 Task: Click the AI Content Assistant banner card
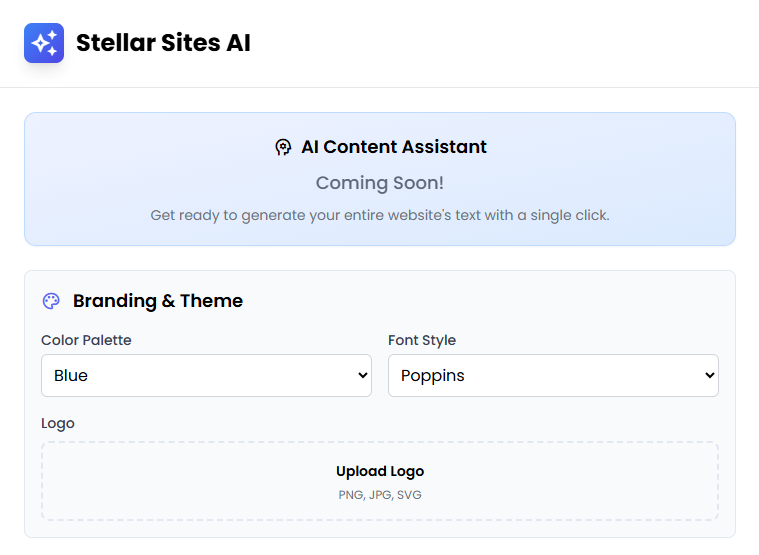coord(380,179)
